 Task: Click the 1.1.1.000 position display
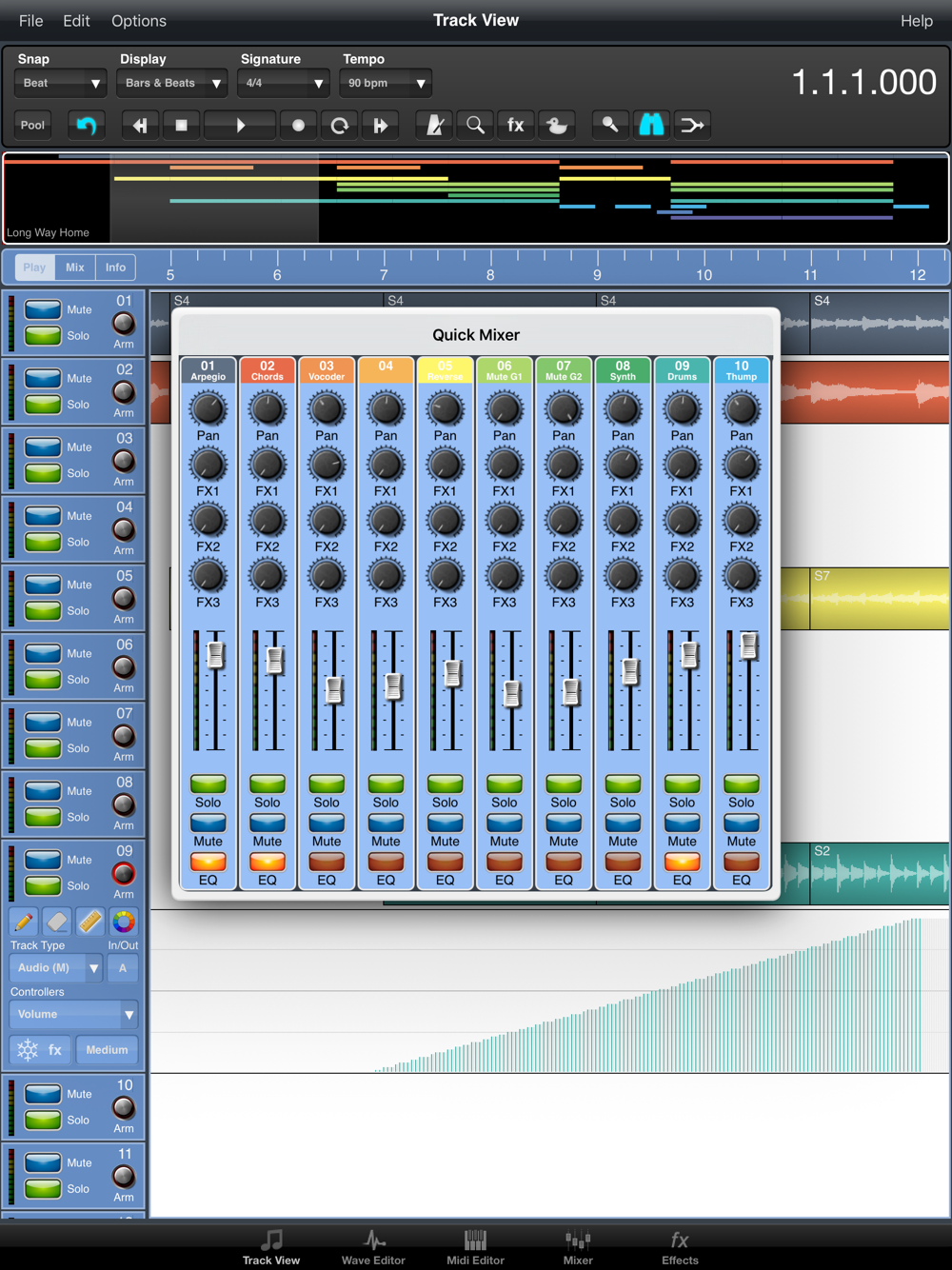[864, 82]
